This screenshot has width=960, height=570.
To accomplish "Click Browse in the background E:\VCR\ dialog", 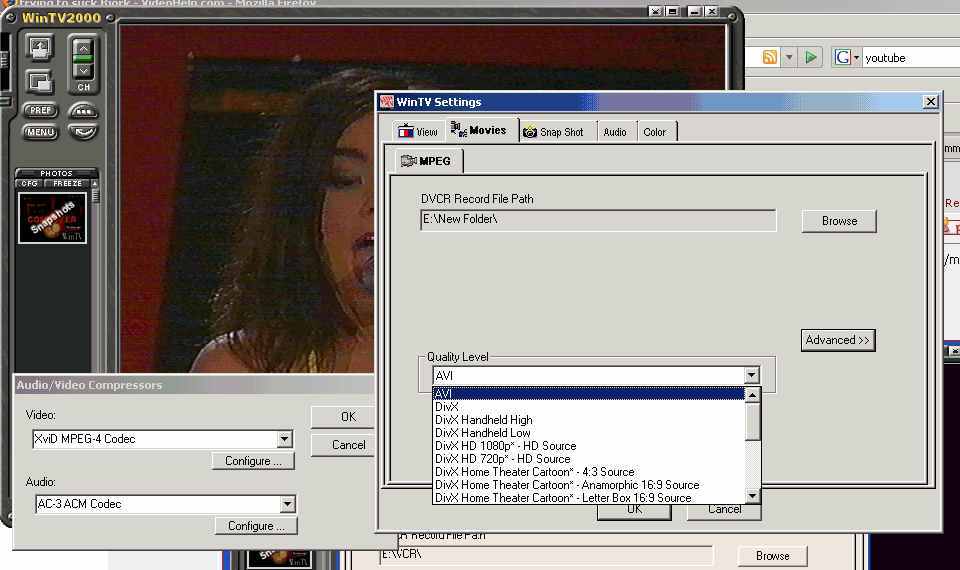I will pos(772,556).
